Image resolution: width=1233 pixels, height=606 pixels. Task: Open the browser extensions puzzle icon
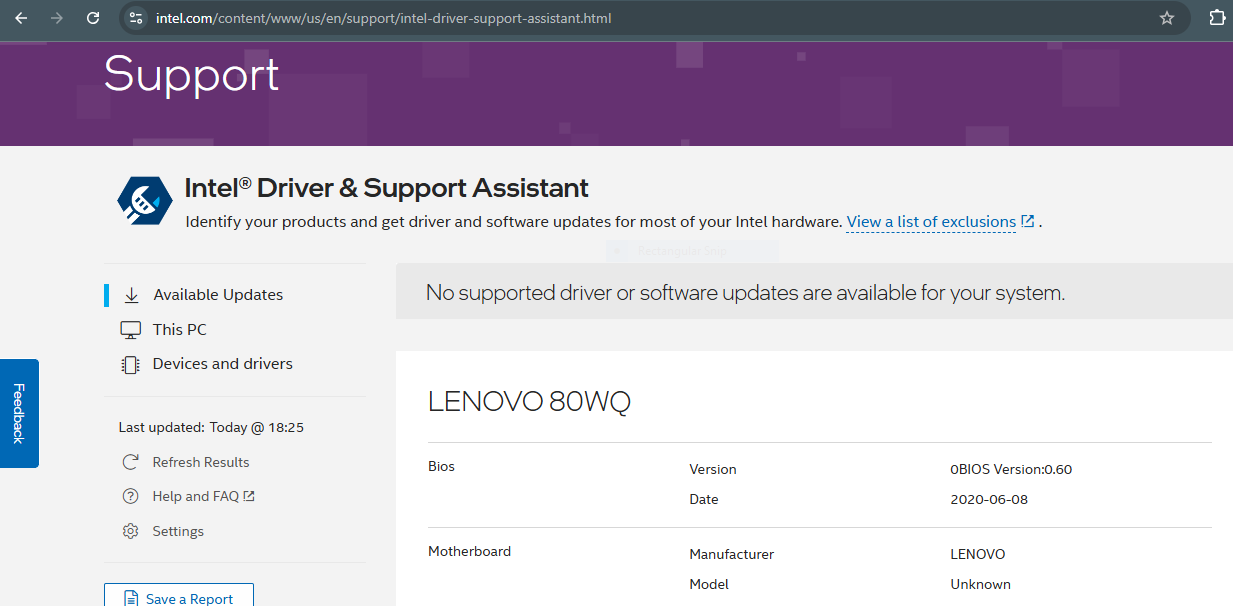point(1217,18)
